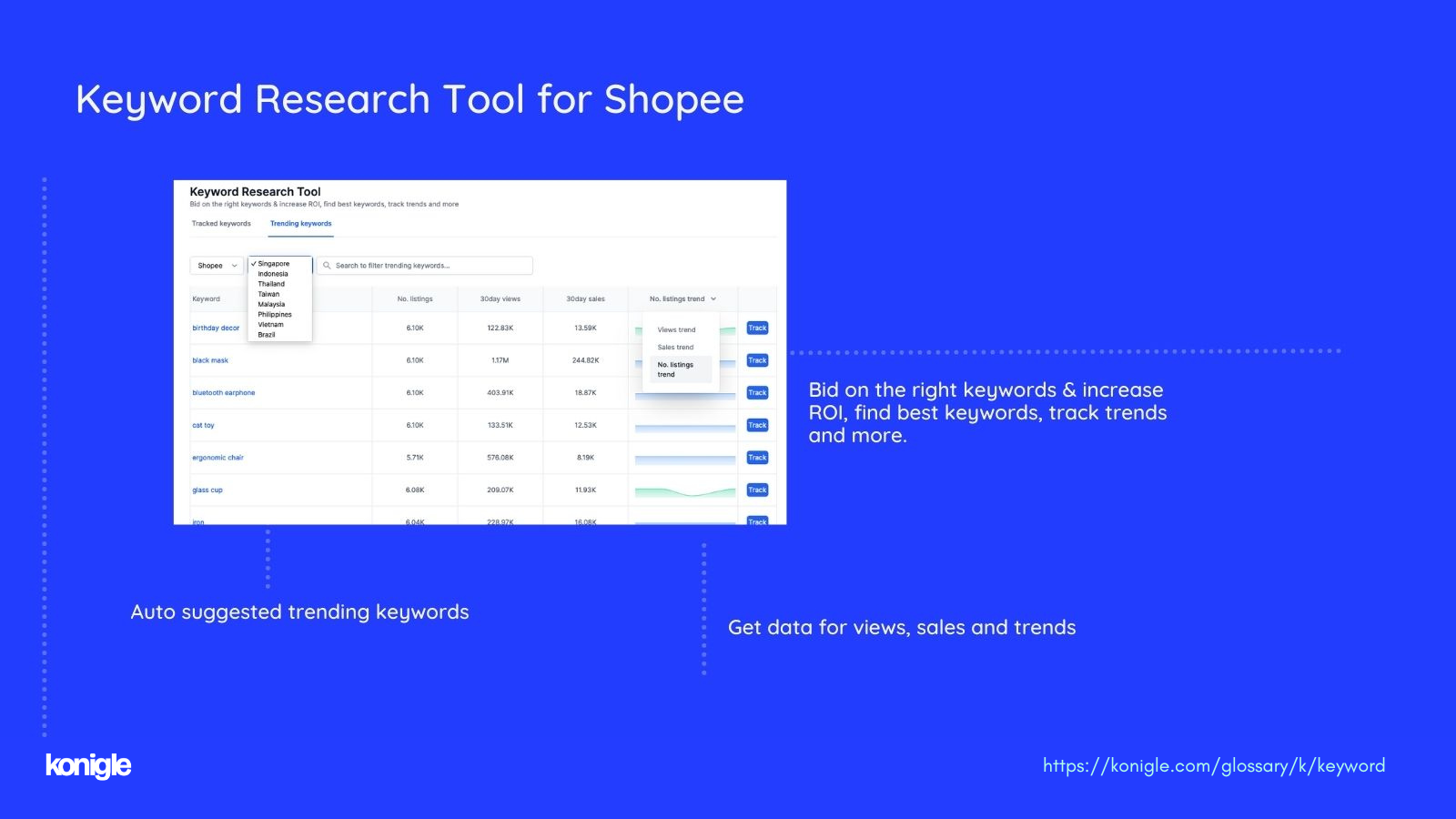Click the 30day sales column header

point(585,298)
